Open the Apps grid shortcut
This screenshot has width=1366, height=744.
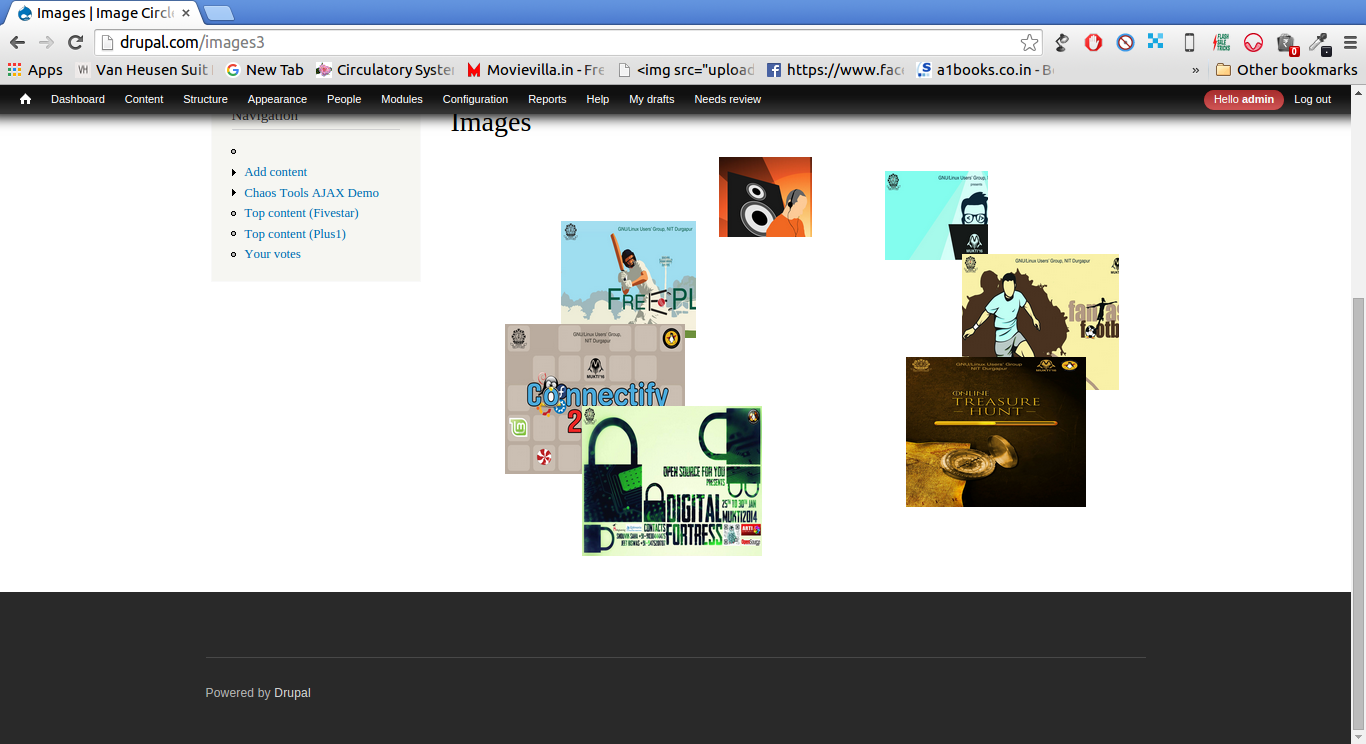point(35,70)
